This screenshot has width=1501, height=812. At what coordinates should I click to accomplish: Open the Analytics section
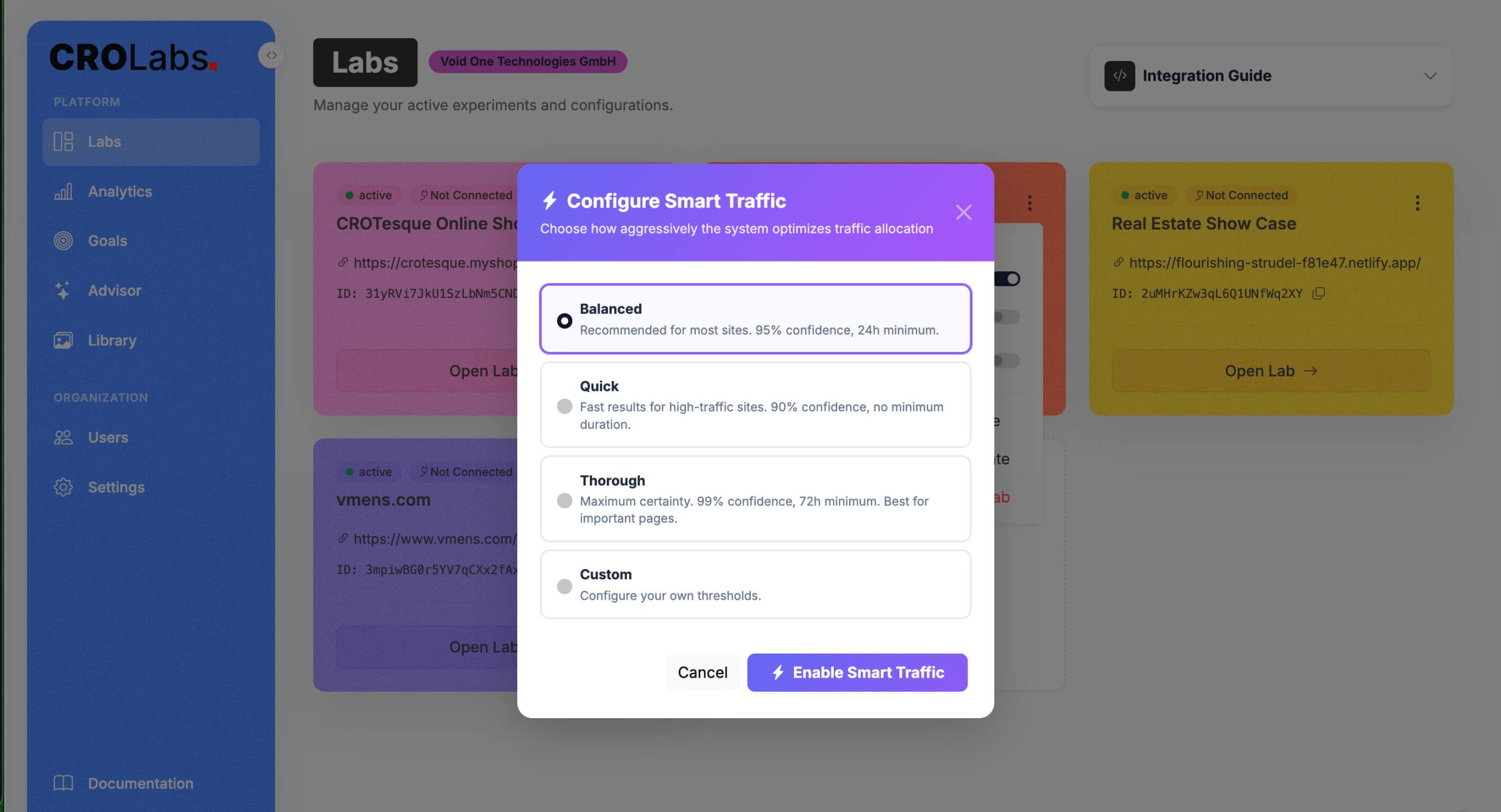coord(120,191)
